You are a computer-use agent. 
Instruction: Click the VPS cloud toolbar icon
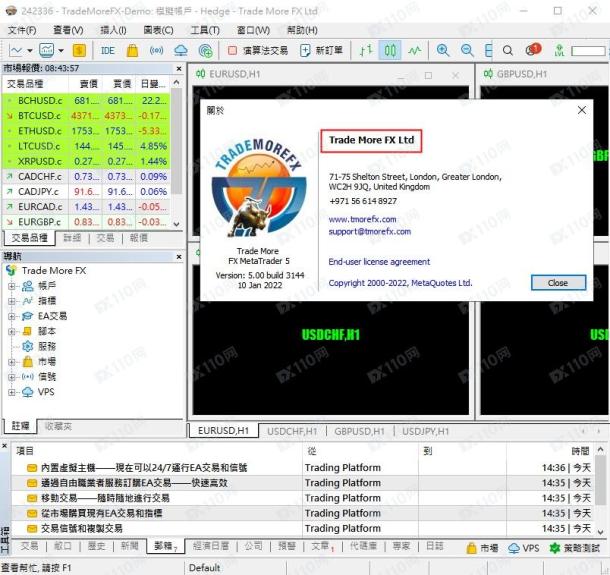click(181, 51)
